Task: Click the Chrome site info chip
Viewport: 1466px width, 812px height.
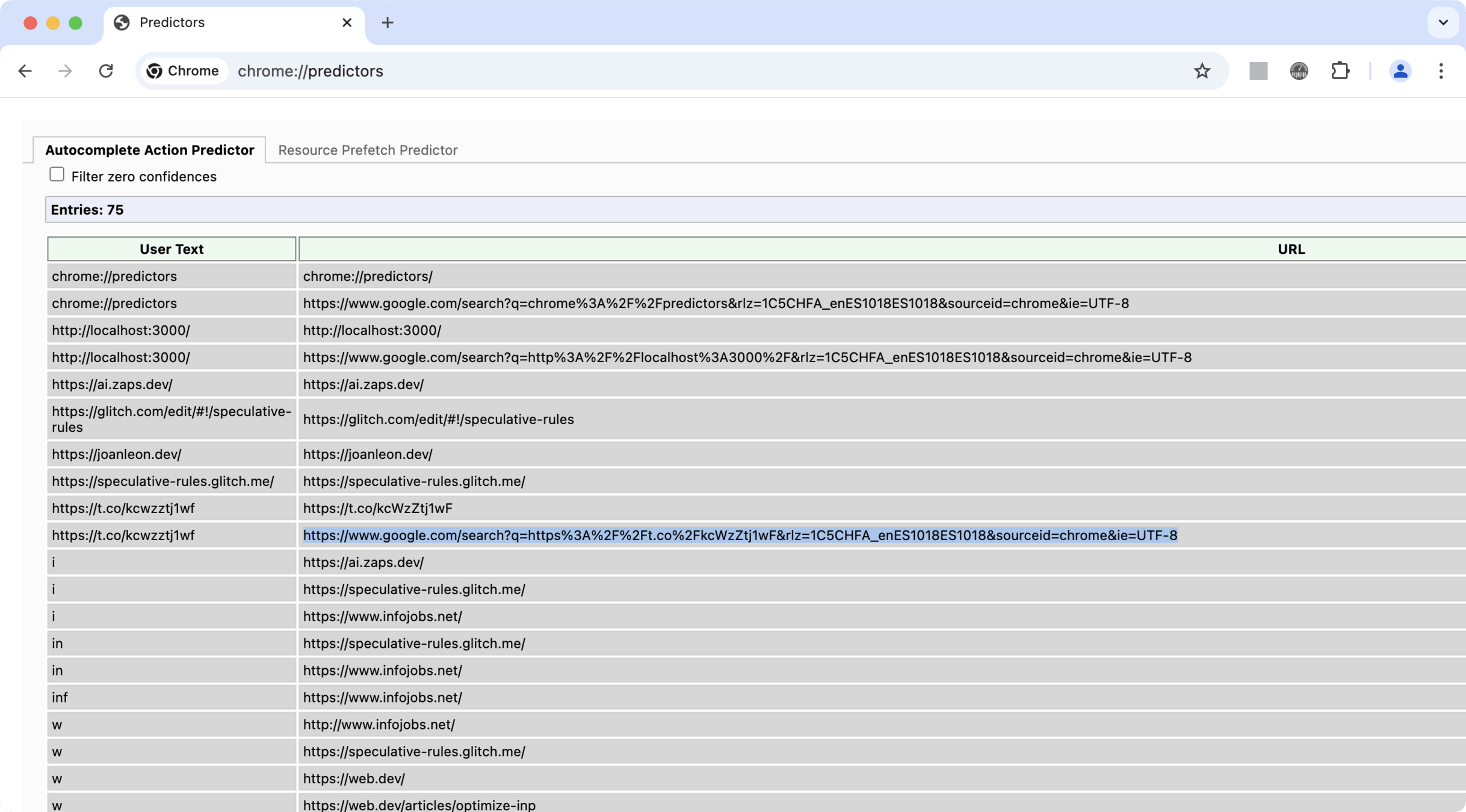Action: pos(183,71)
